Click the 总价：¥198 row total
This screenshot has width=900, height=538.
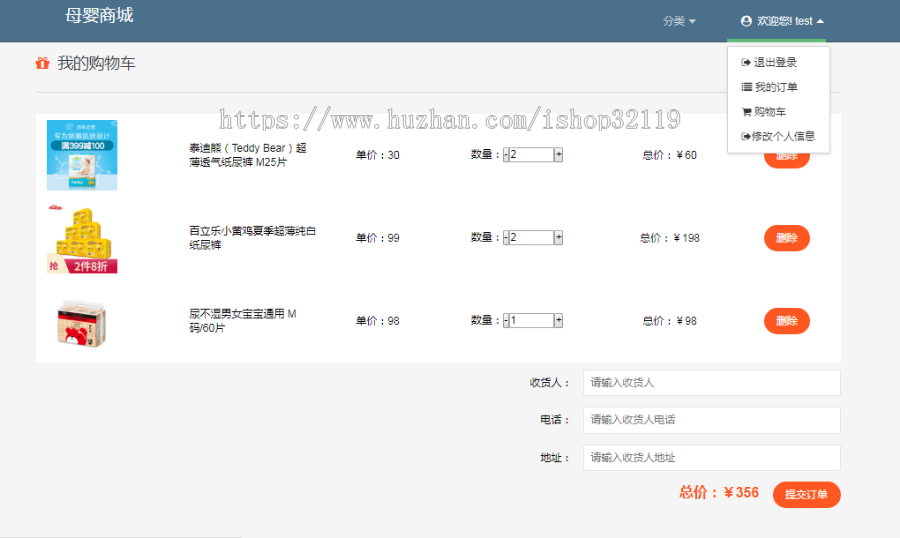[x=670, y=238]
